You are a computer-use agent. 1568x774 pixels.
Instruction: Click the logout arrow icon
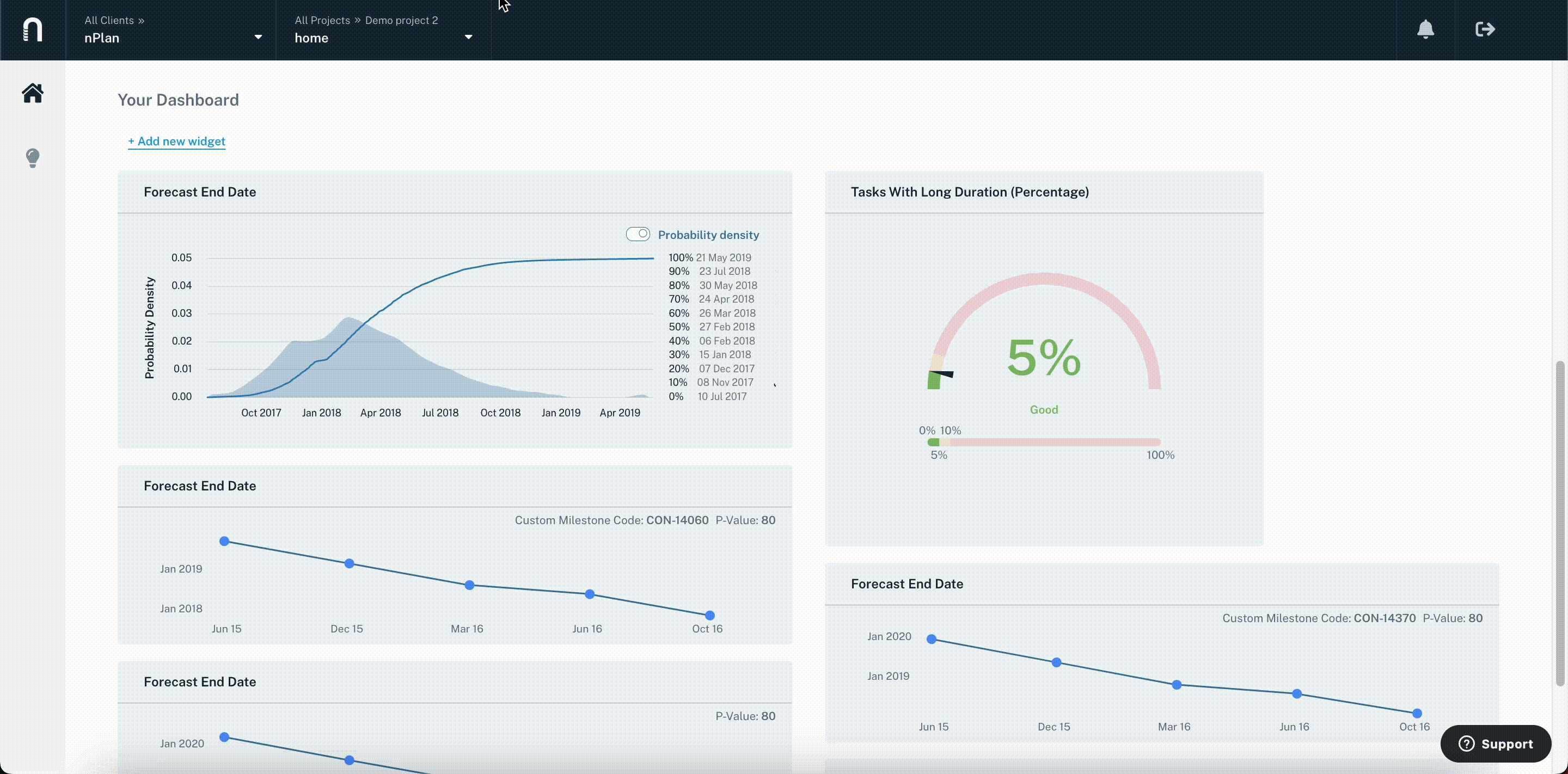tap(1485, 29)
